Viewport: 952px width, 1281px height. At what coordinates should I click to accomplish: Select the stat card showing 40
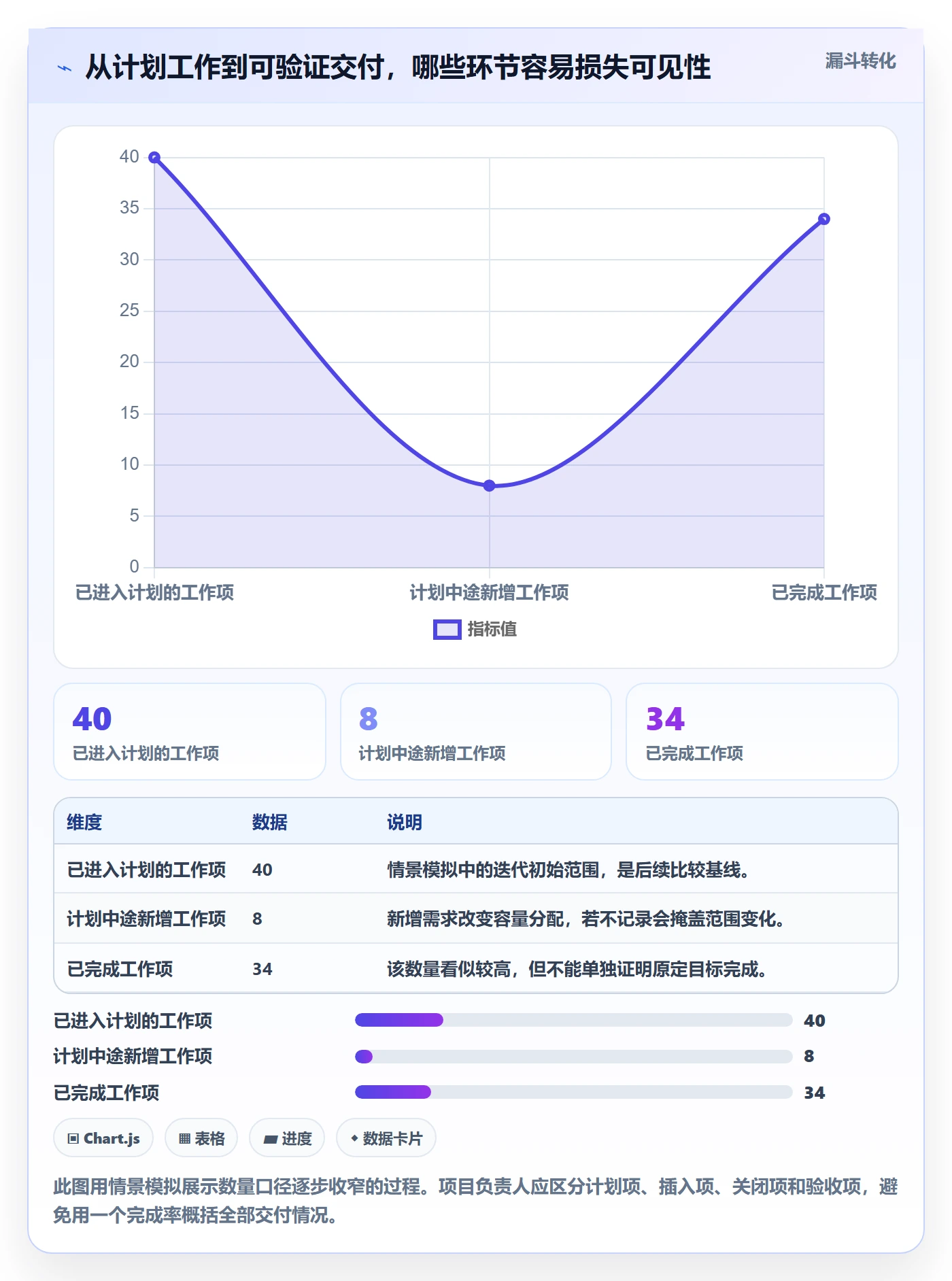190,732
